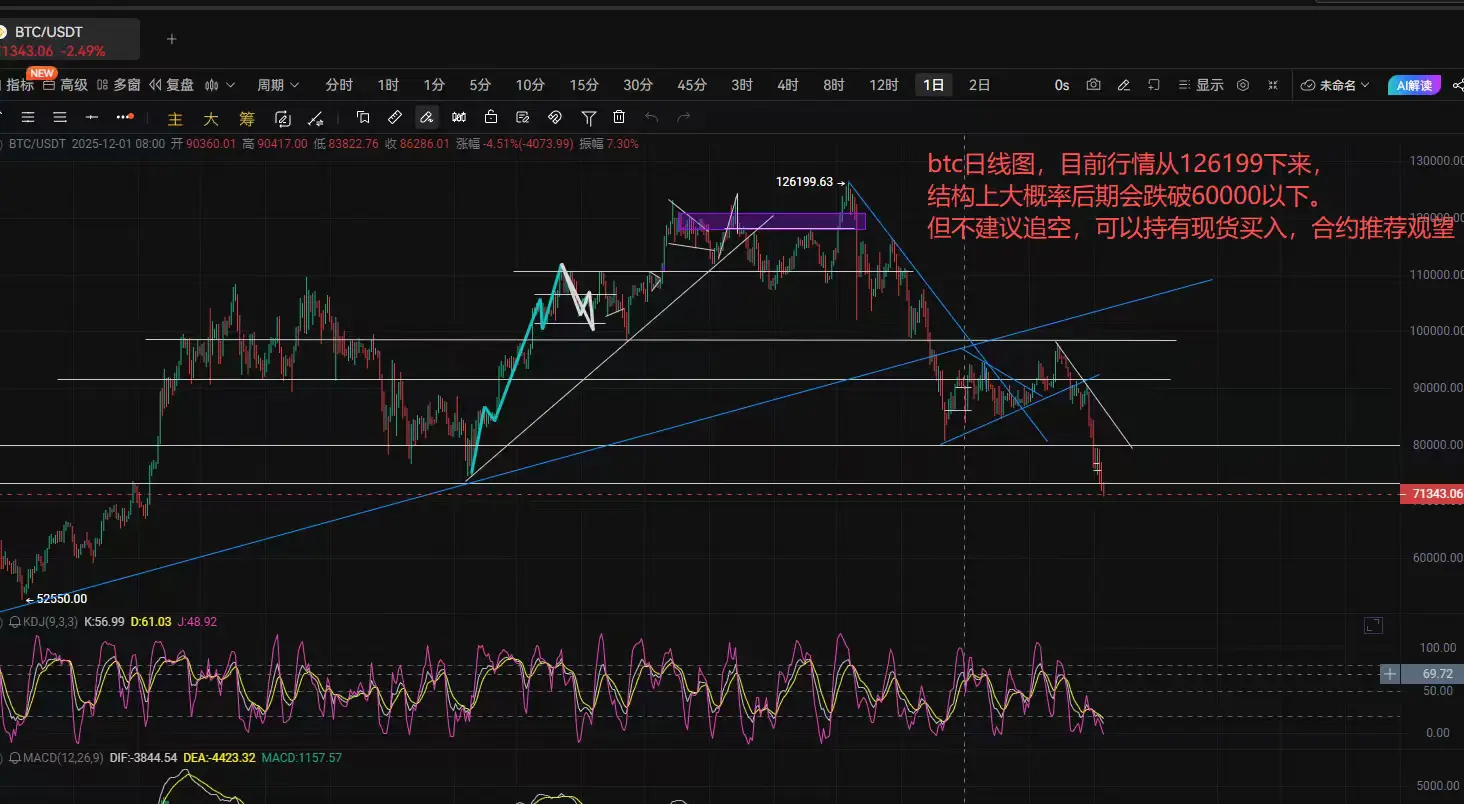Toggle the 主 main force indicator
The width and height of the screenshot is (1464, 804).
[x=175, y=118]
